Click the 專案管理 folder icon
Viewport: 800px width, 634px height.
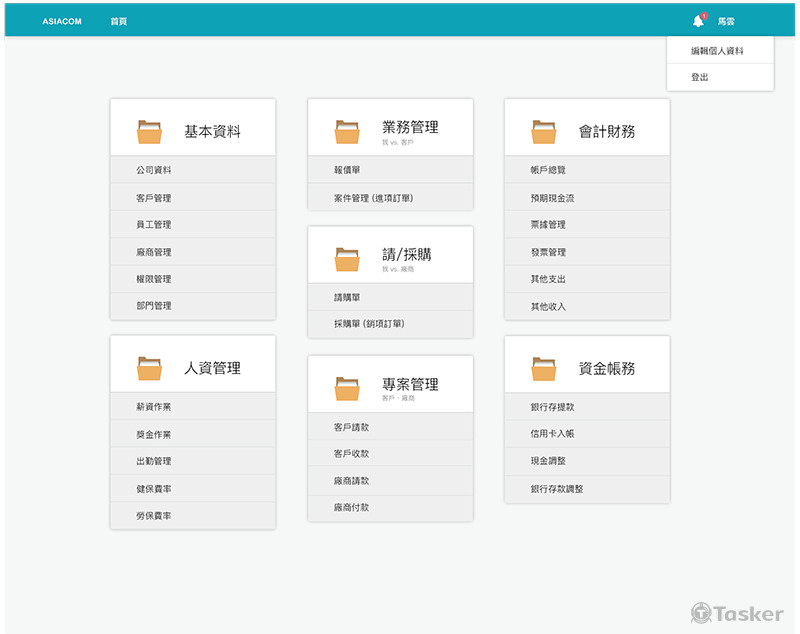pyautogui.click(x=347, y=388)
